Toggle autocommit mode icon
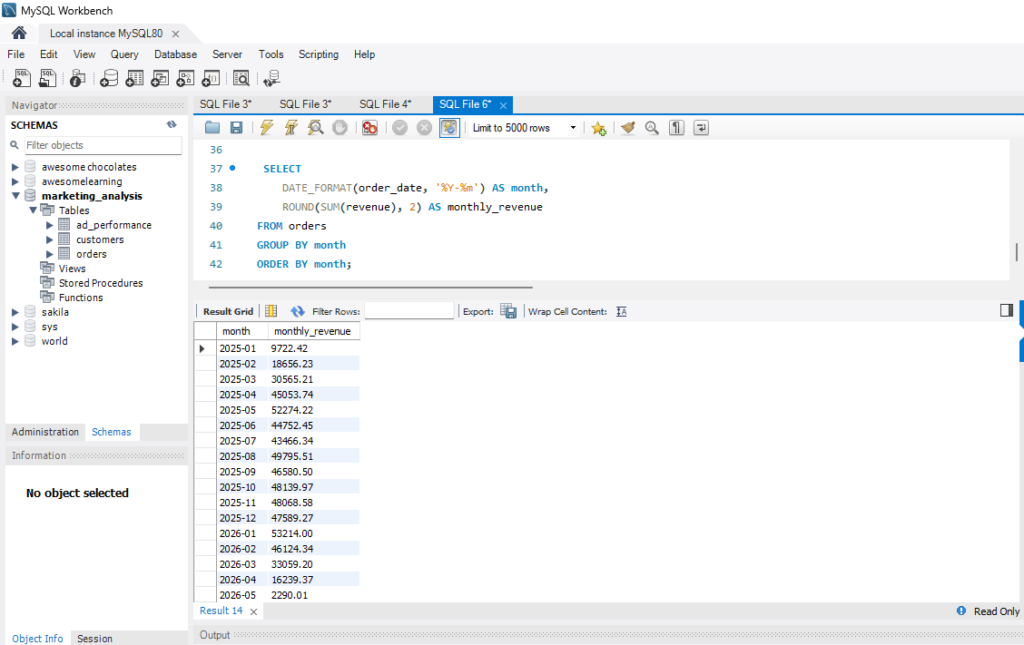 click(x=449, y=127)
